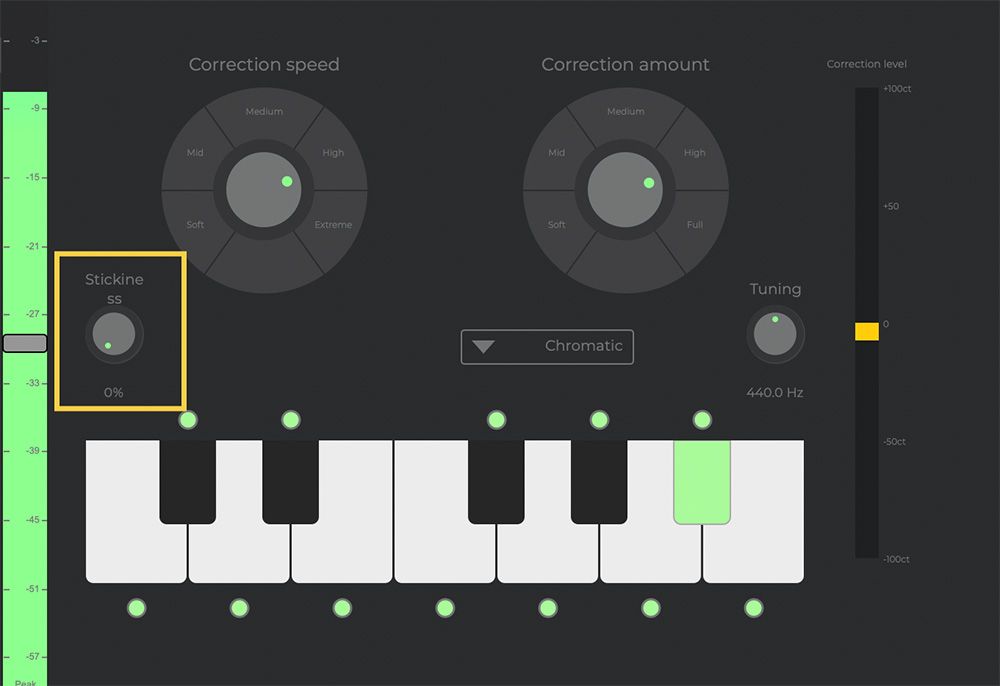
Task: Choose Medium on Correction speed dial
Action: [264, 112]
